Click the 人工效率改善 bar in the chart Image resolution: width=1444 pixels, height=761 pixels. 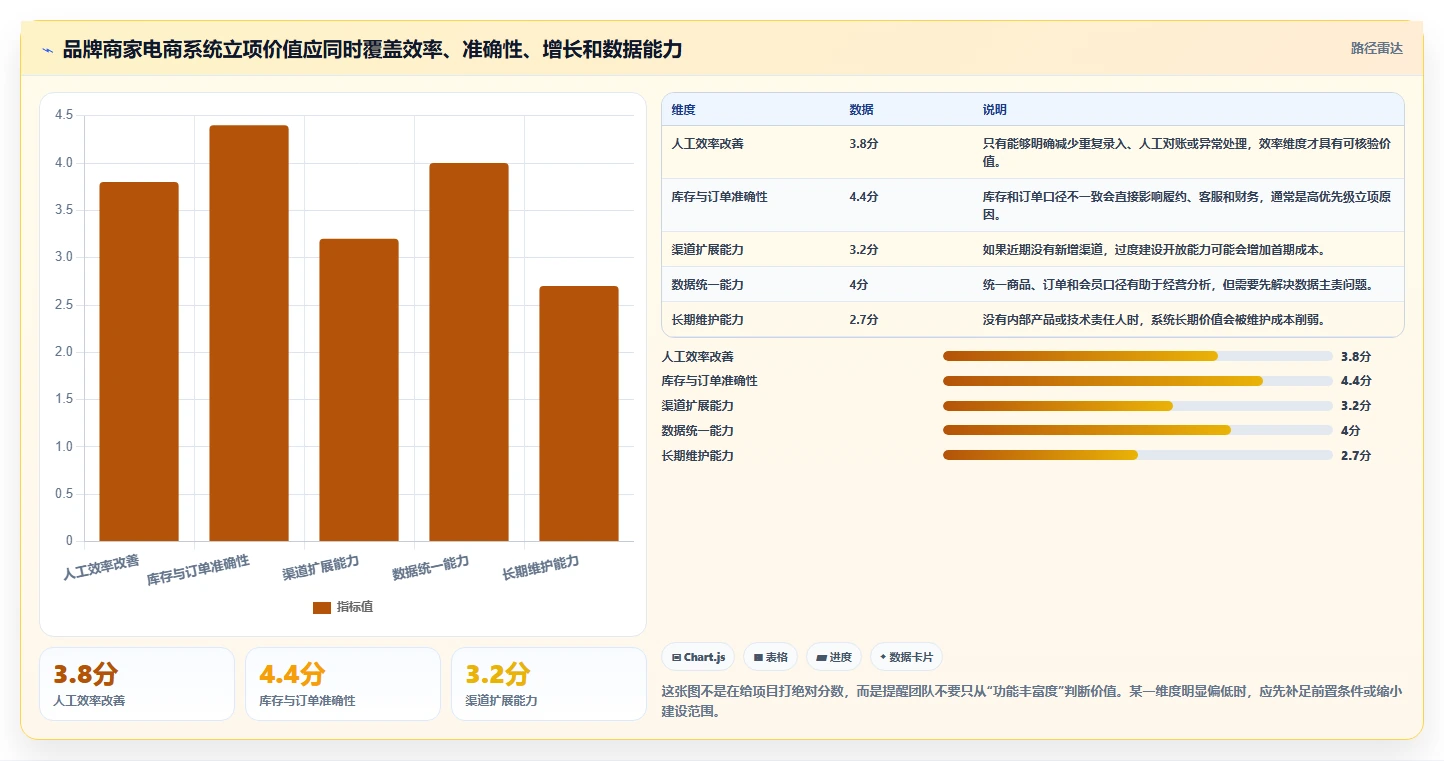coord(139,362)
